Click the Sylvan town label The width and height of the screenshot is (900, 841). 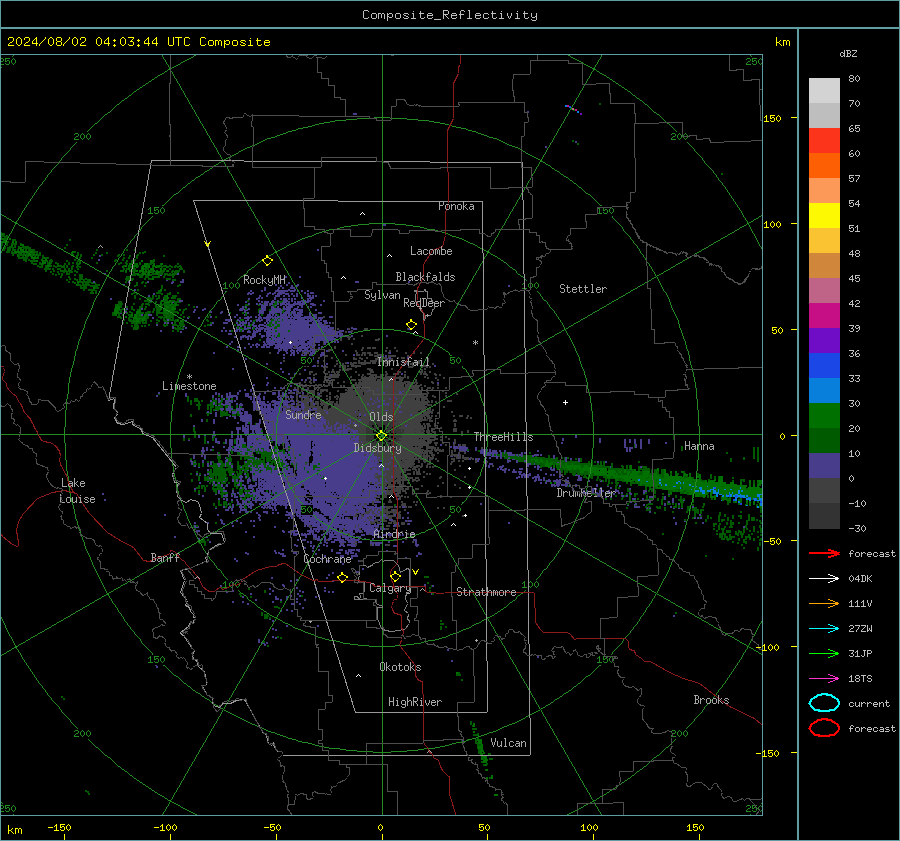(x=382, y=295)
